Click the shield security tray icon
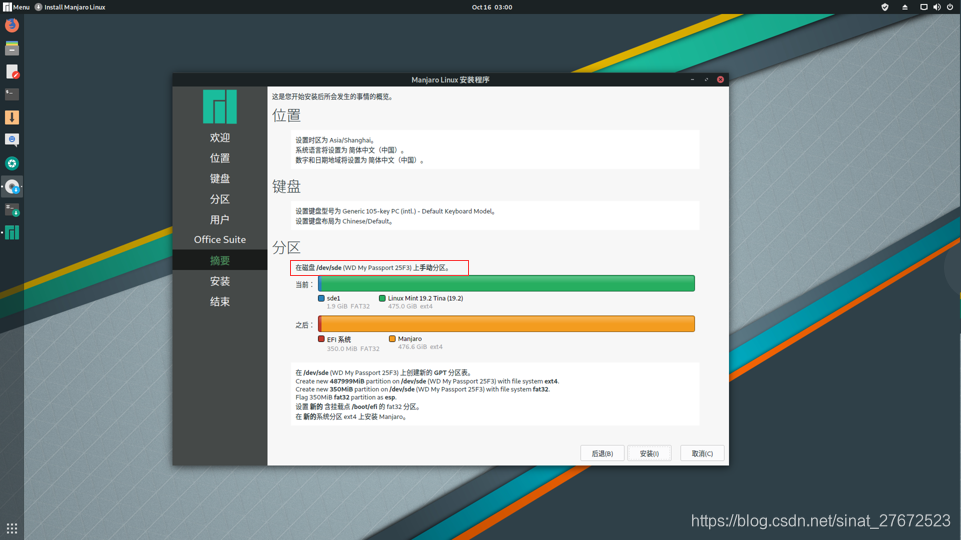Viewport: 961px width, 540px height. (x=884, y=7)
